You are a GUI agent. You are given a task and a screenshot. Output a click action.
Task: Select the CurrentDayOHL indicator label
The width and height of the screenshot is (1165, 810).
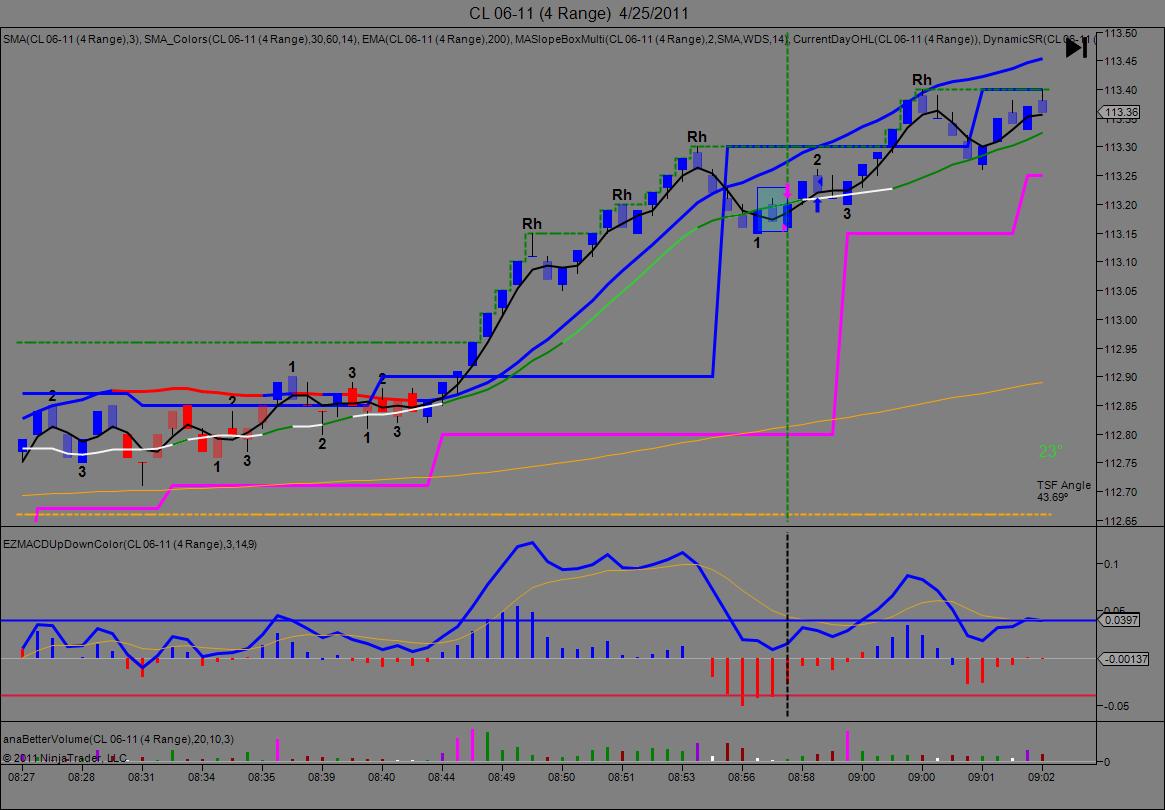pyautogui.click(x=886, y=39)
